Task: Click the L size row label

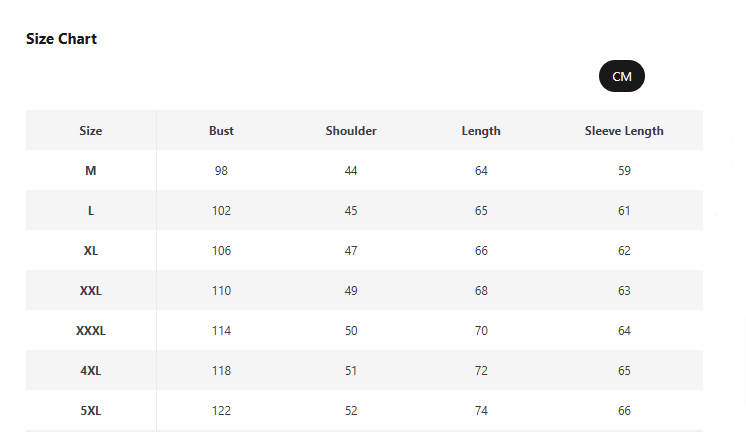Action: (91, 211)
